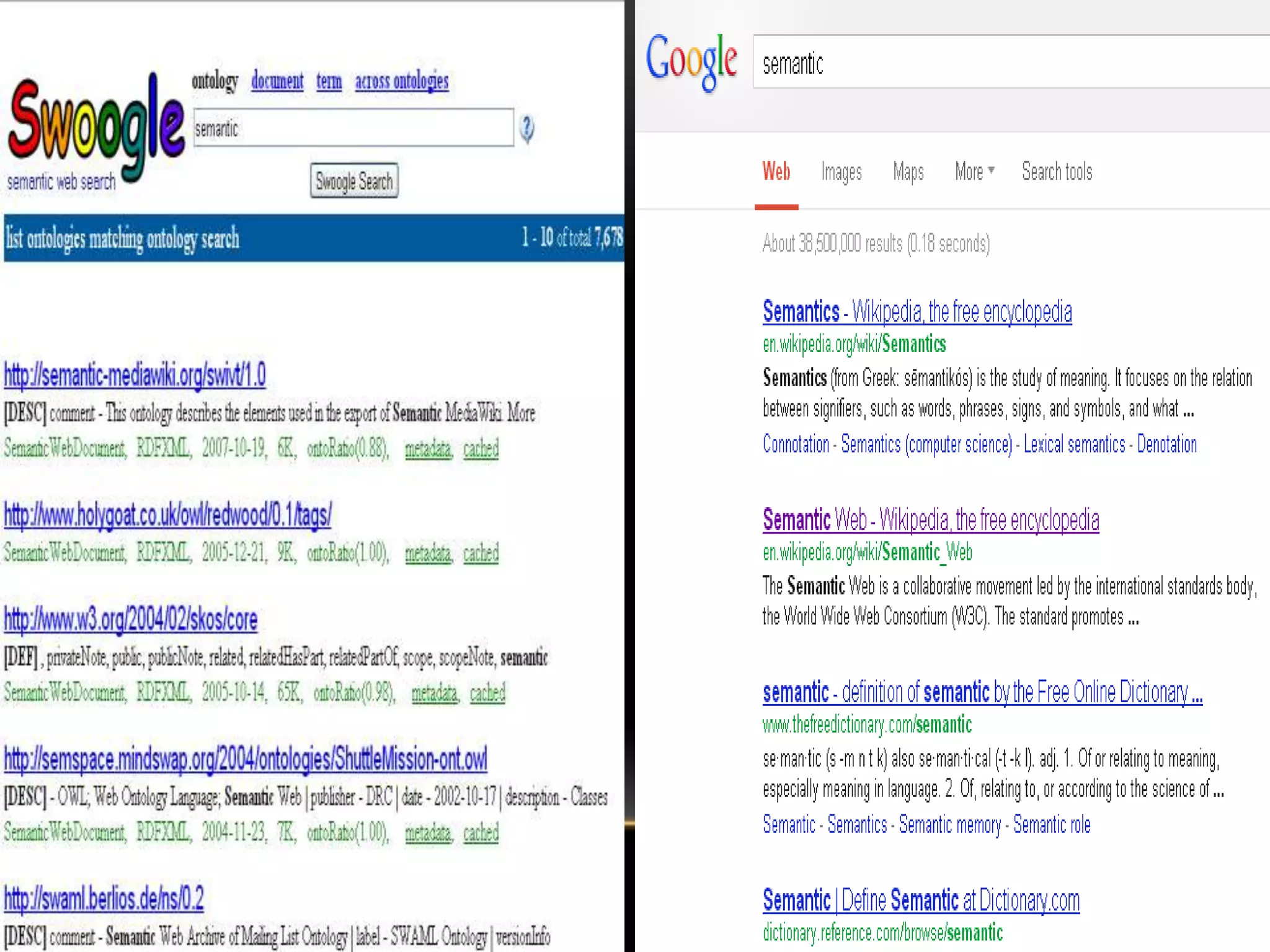Viewport: 1270px width, 952px height.
Task: Open Semantics Wikipedia search result
Action: coord(917,311)
